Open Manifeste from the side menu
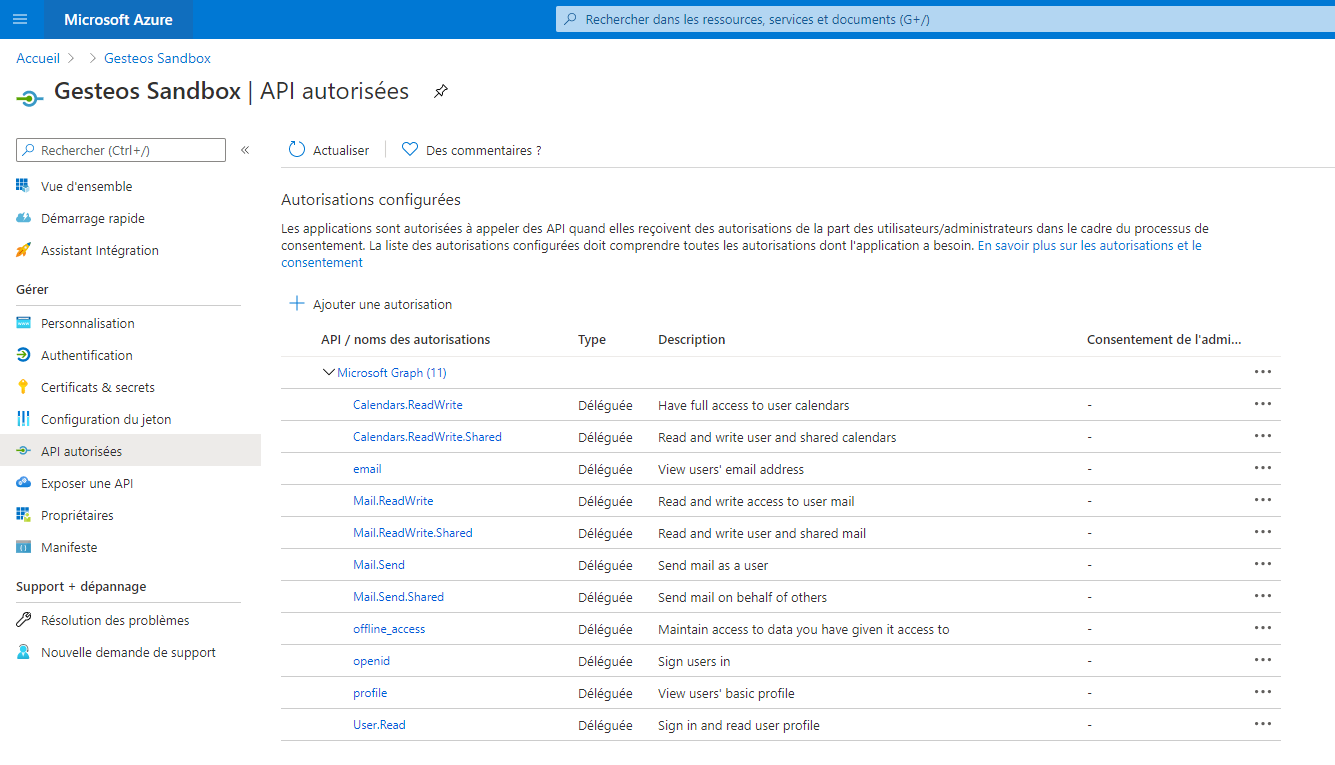 point(69,547)
